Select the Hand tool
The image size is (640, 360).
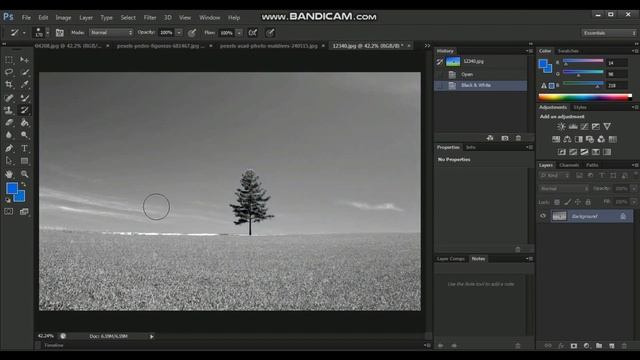click(x=9, y=174)
